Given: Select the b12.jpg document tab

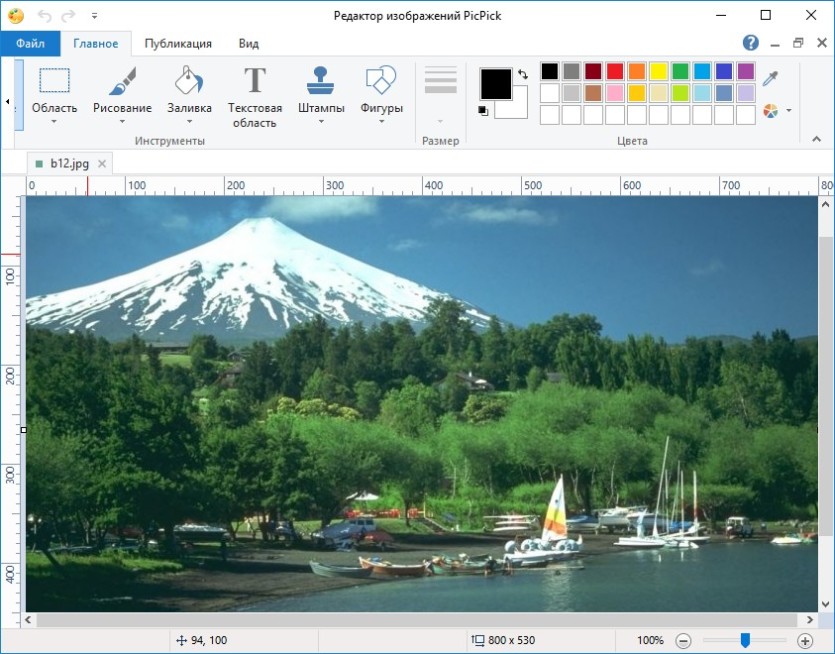Looking at the screenshot, I should (69, 164).
